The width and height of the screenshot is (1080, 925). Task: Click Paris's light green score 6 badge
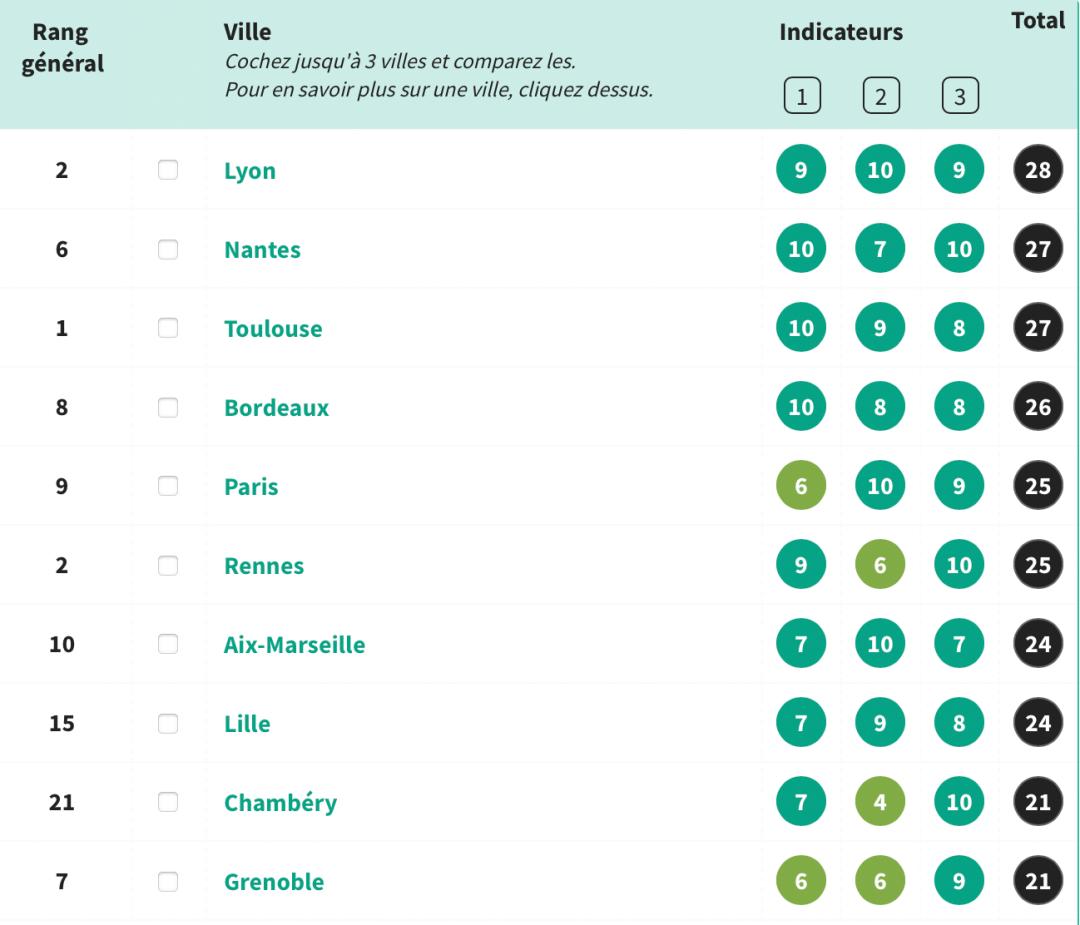pyautogui.click(x=801, y=488)
